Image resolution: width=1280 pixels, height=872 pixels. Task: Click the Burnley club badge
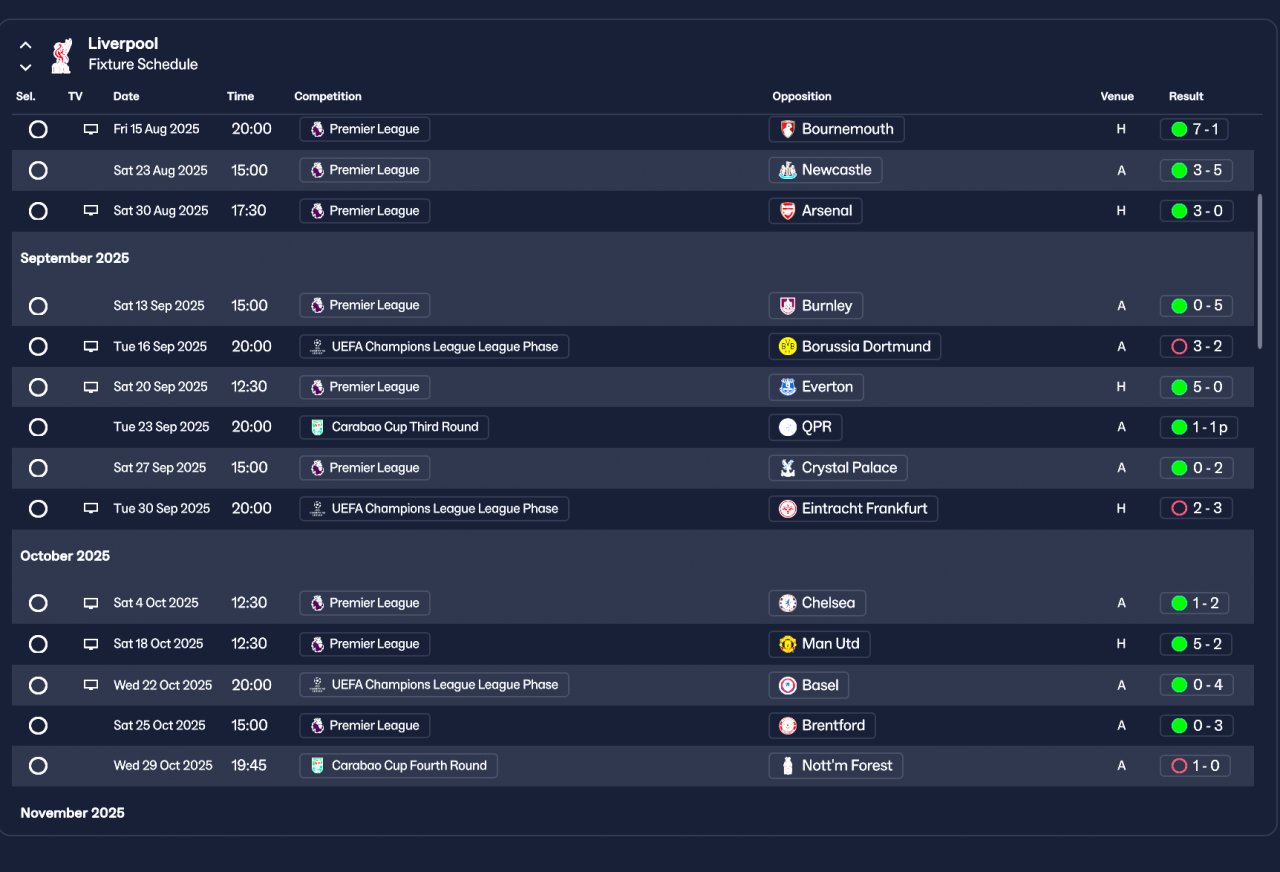point(788,306)
